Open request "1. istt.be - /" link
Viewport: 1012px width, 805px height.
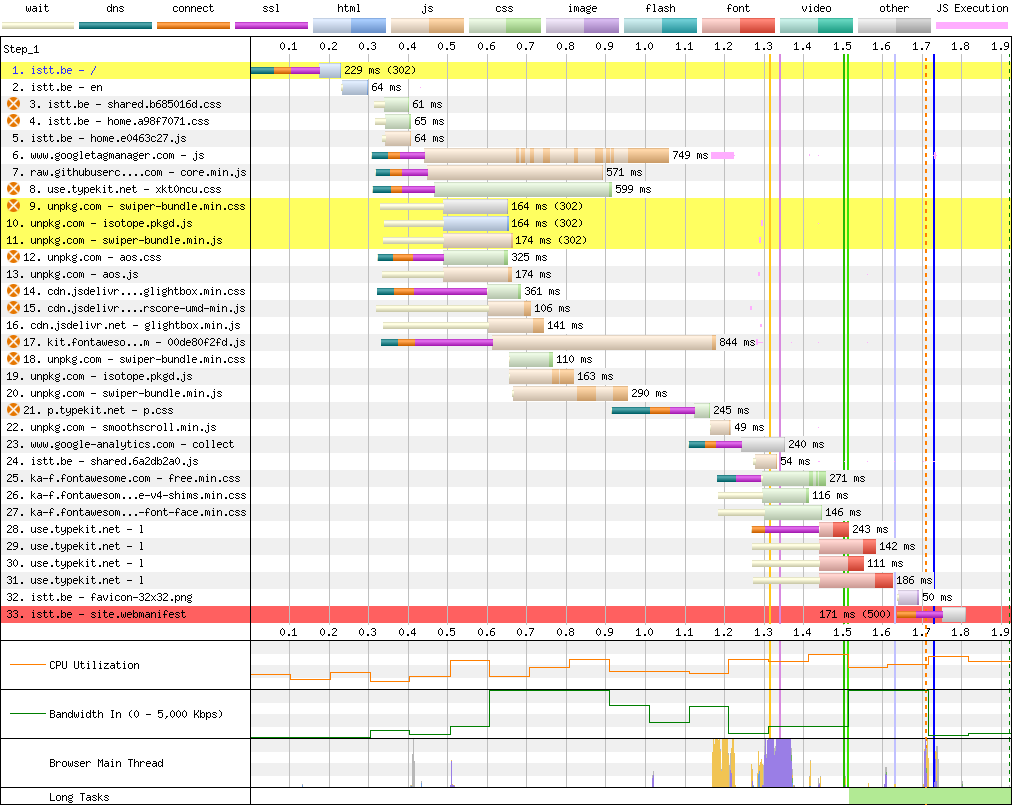point(55,70)
